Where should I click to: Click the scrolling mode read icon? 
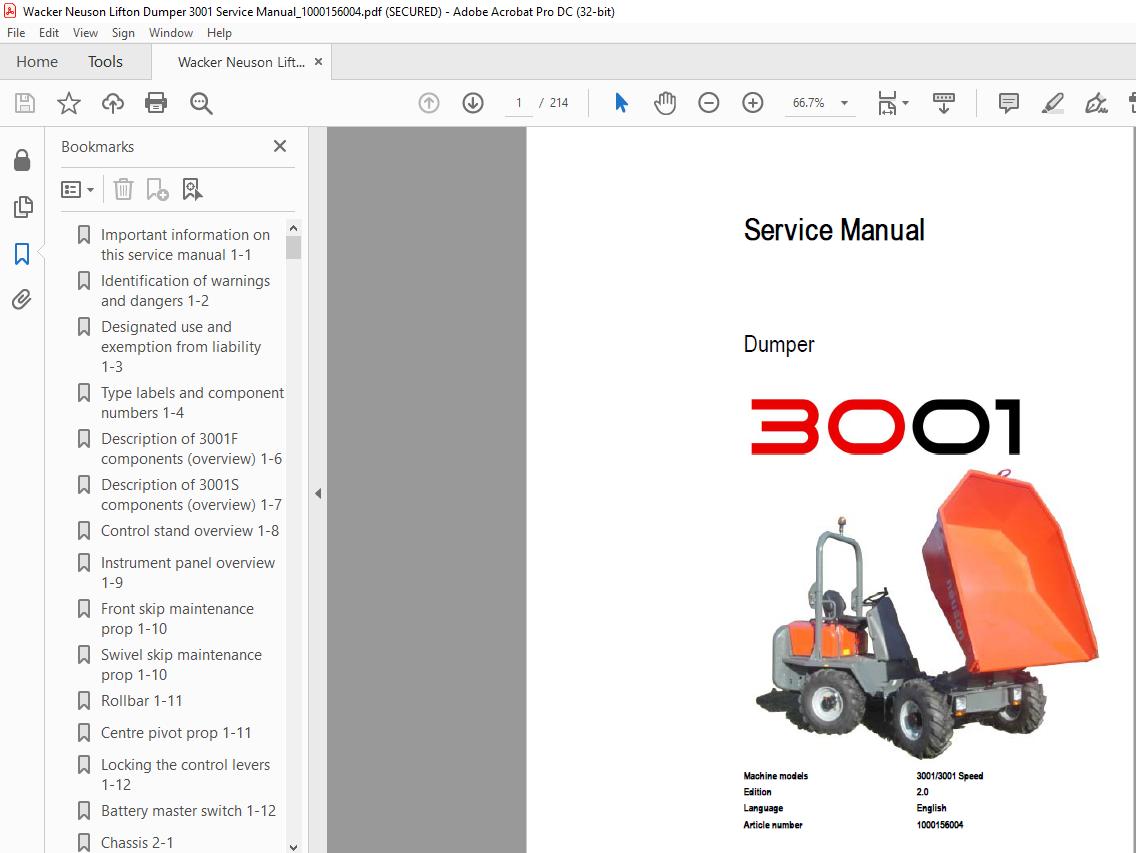coord(943,103)
